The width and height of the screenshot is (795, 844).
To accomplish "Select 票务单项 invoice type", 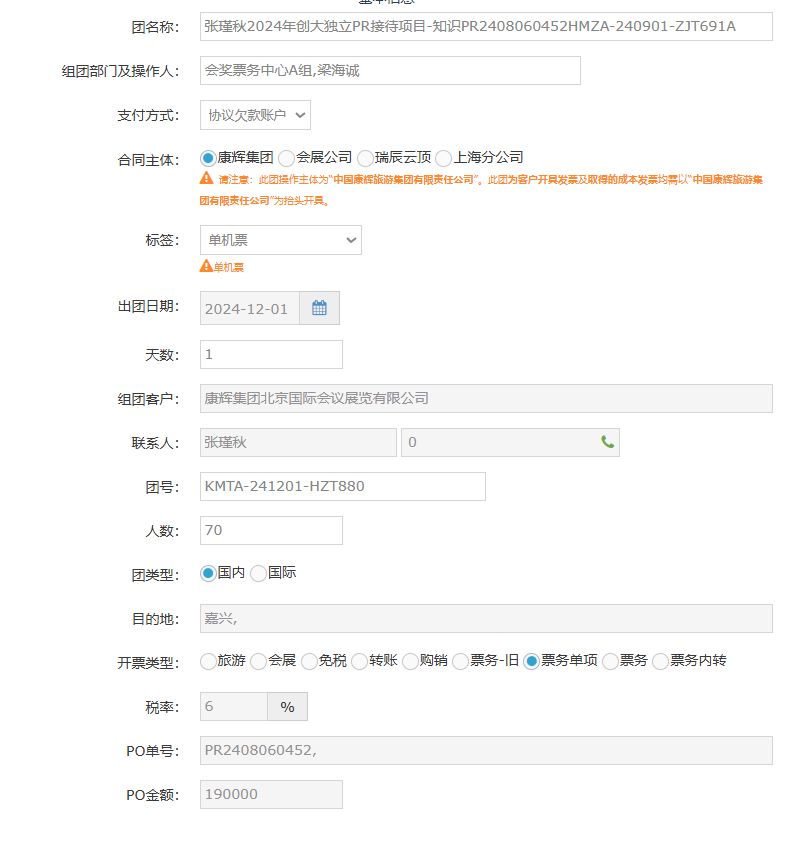I will (531, 661).
